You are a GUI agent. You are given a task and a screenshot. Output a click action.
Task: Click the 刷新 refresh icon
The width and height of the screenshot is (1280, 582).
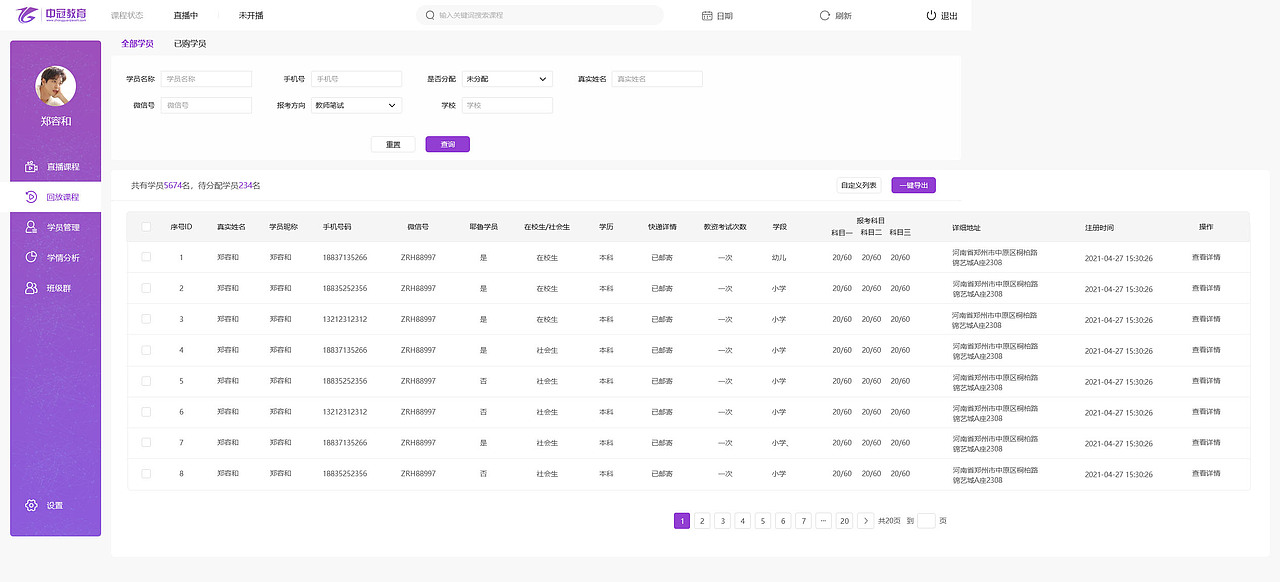pos(825,16)
